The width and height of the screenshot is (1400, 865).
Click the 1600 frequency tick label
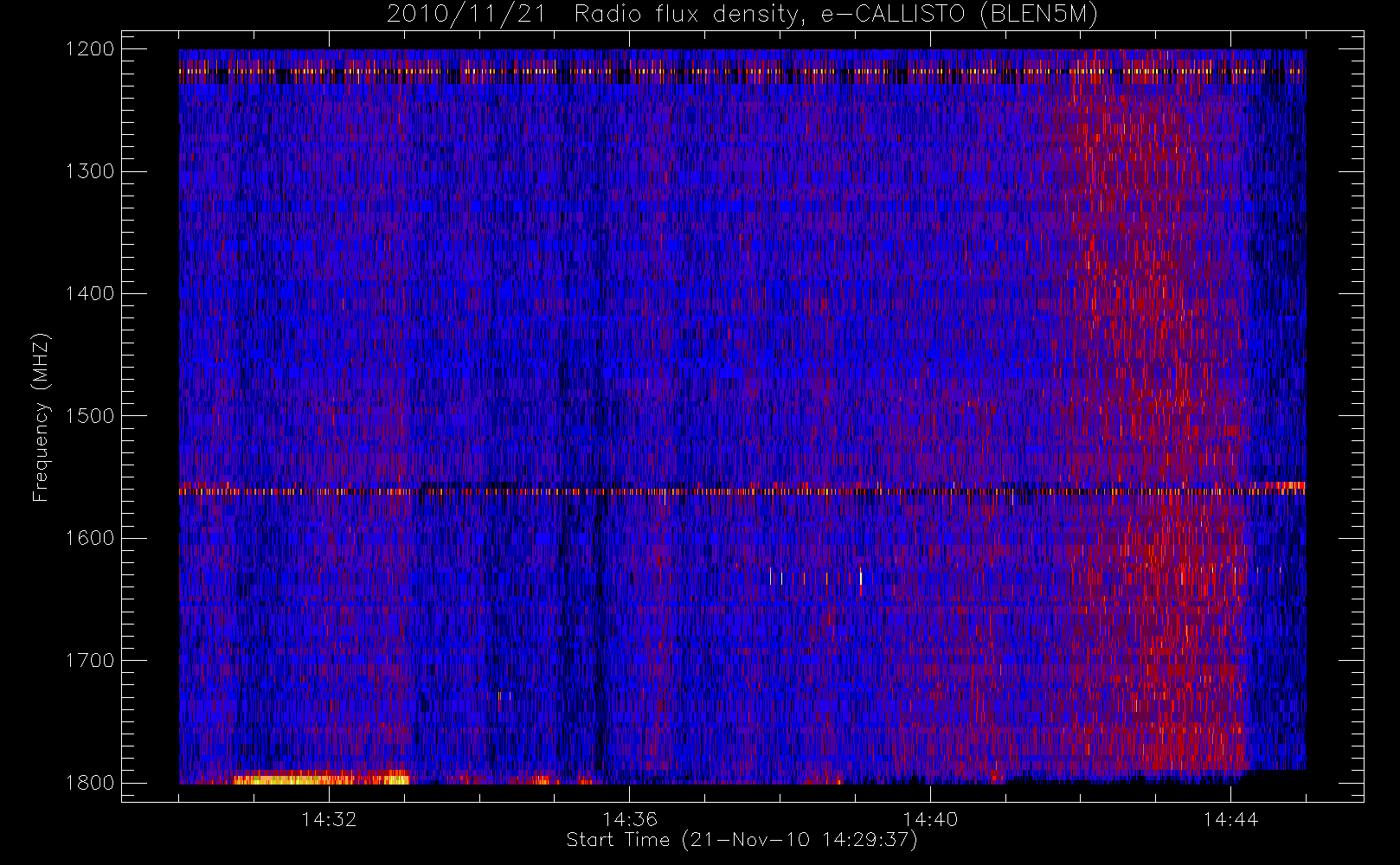pos(90,538)
